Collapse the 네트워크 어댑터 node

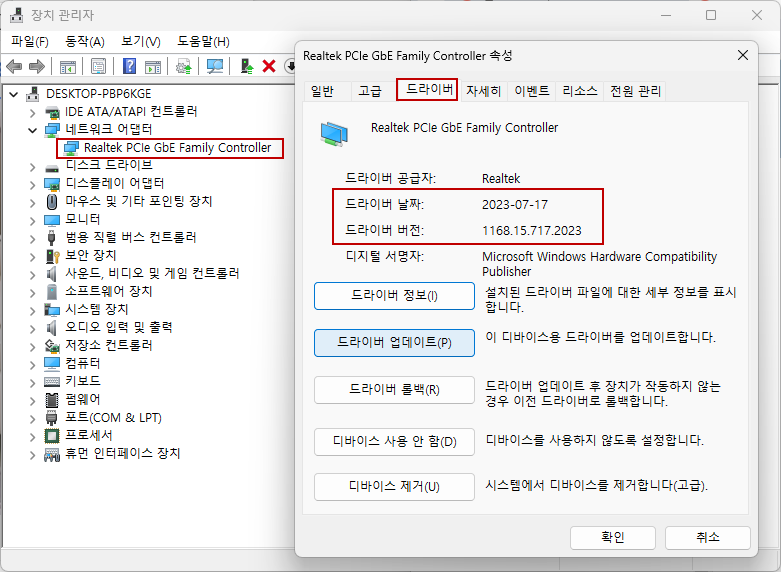32,130
